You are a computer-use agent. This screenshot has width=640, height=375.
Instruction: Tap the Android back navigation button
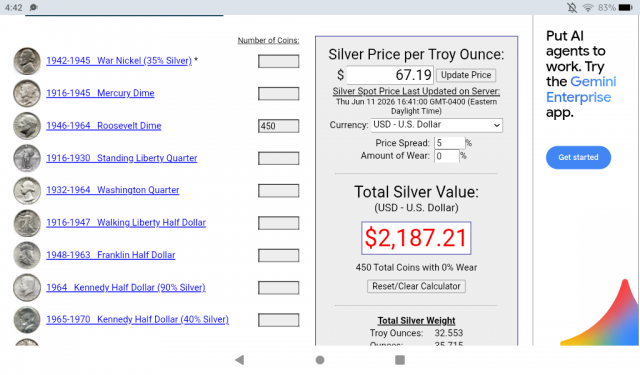pos(240,360)
